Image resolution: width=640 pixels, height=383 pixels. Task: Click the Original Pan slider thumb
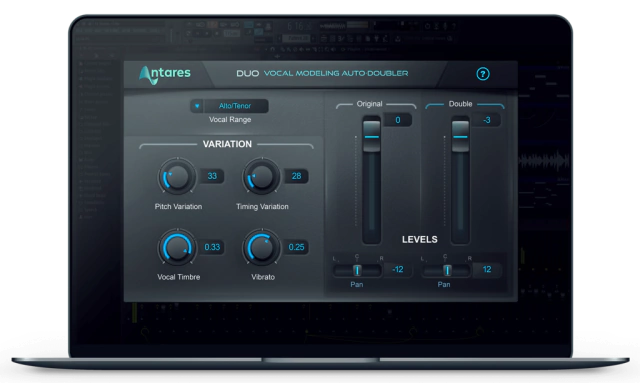pos(357,270)
